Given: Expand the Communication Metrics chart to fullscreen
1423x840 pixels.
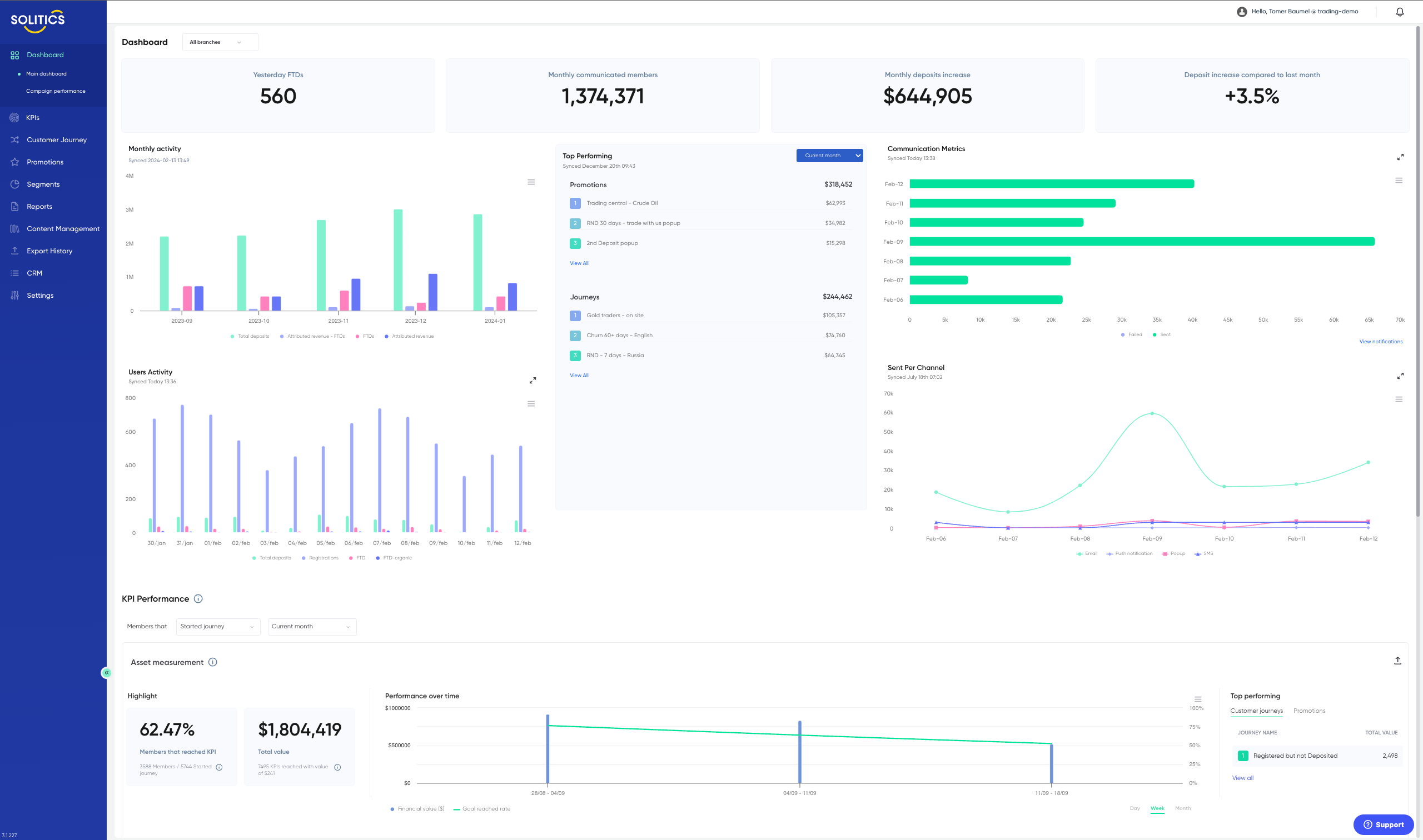Looking at the screenshot, I should pyautogui.click(x=1401, y=157).
